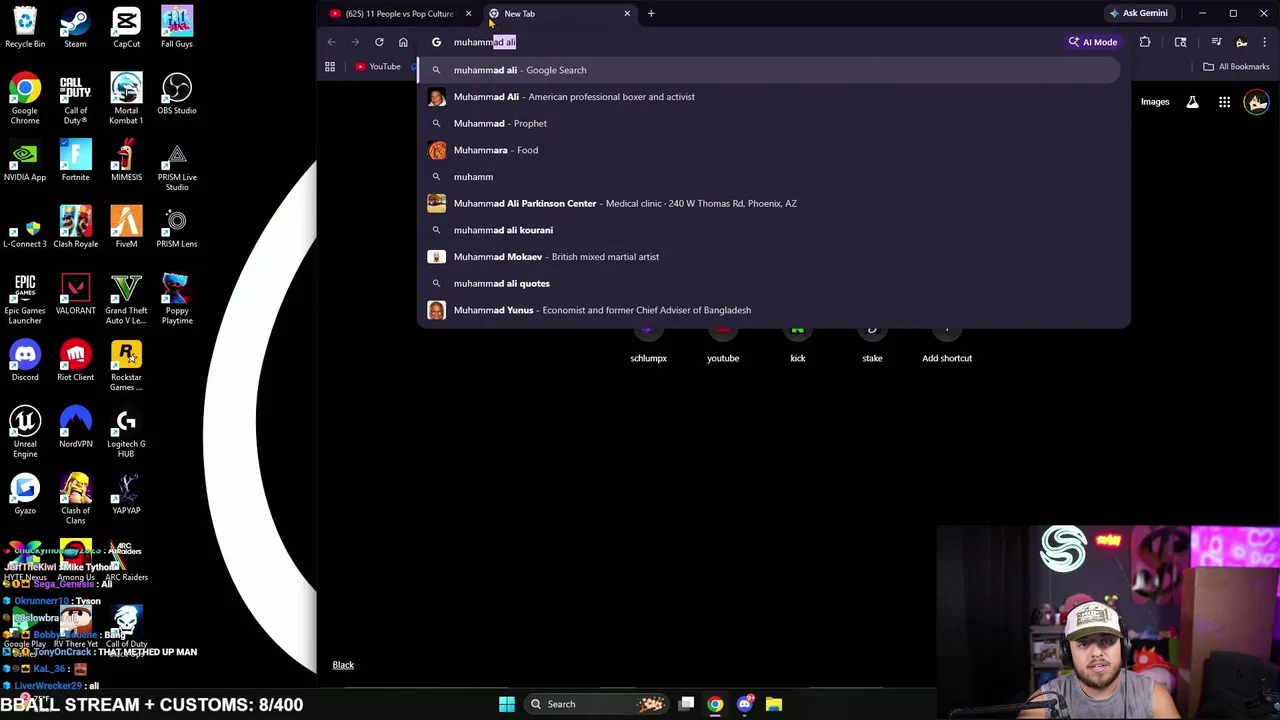The height and width of the screenshot is (720, 1280).
Task: Open the FiveM desktop shortcut
Action: tap(126, 227)
